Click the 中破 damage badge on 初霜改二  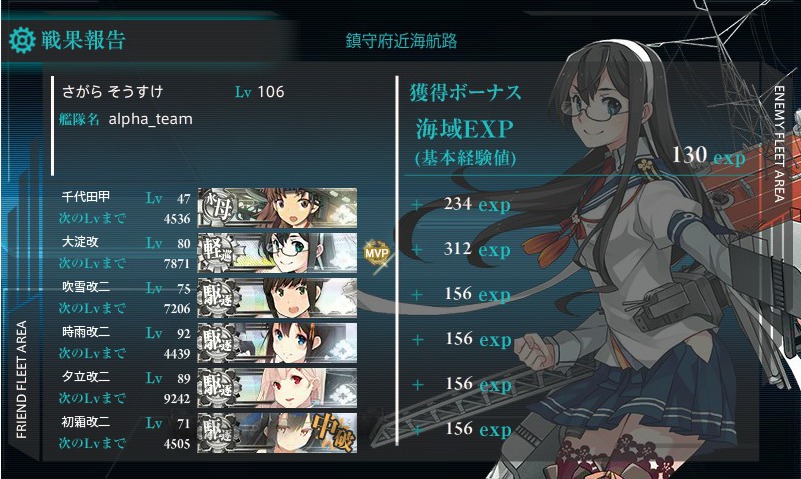click(333, 432)
